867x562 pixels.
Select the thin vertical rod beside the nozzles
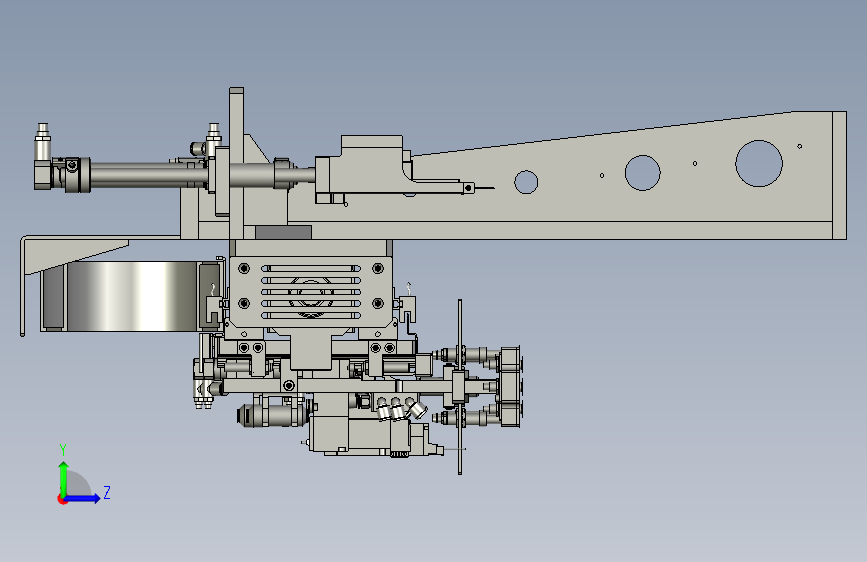coord(460,387)
